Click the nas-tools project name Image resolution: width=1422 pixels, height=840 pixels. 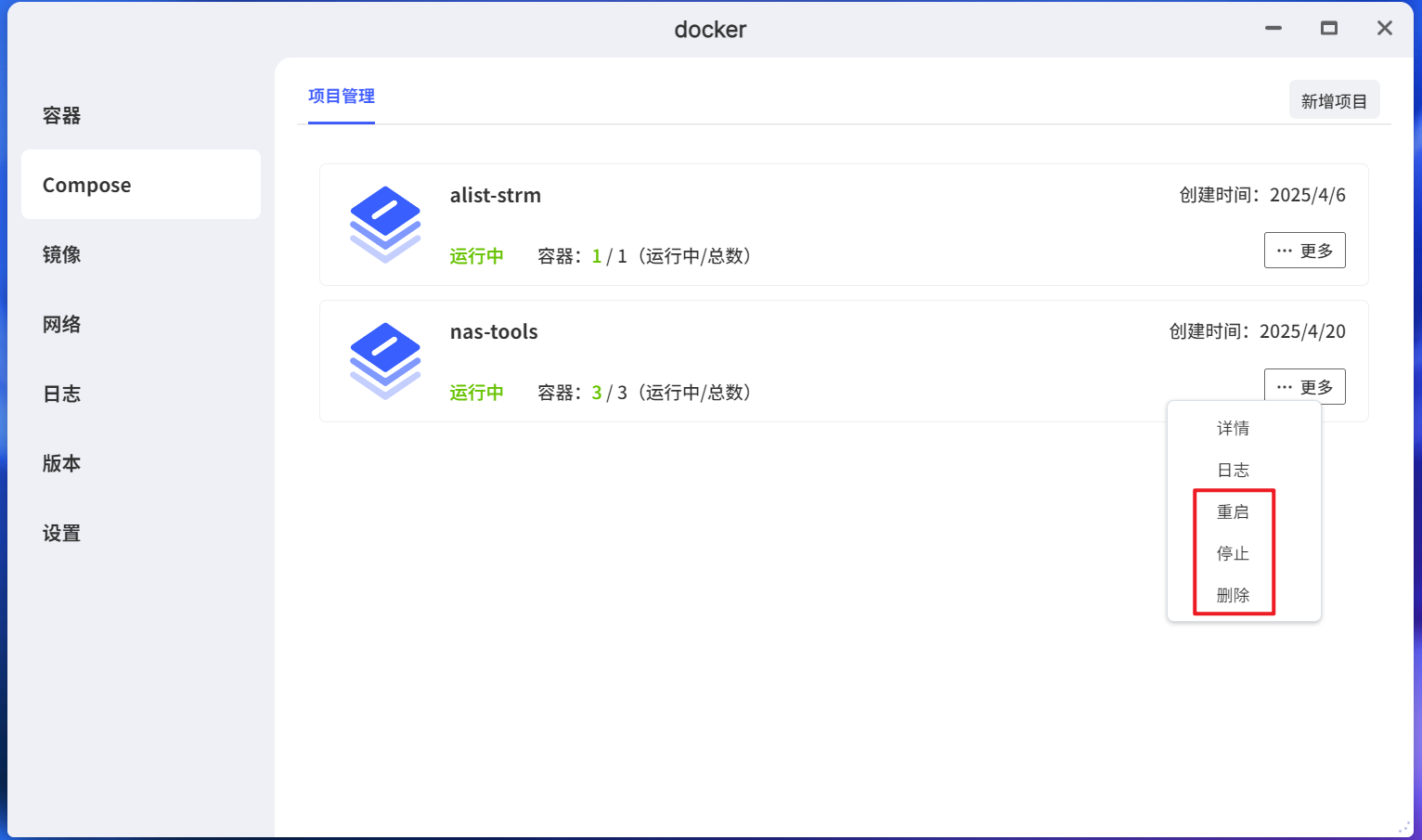494,331
